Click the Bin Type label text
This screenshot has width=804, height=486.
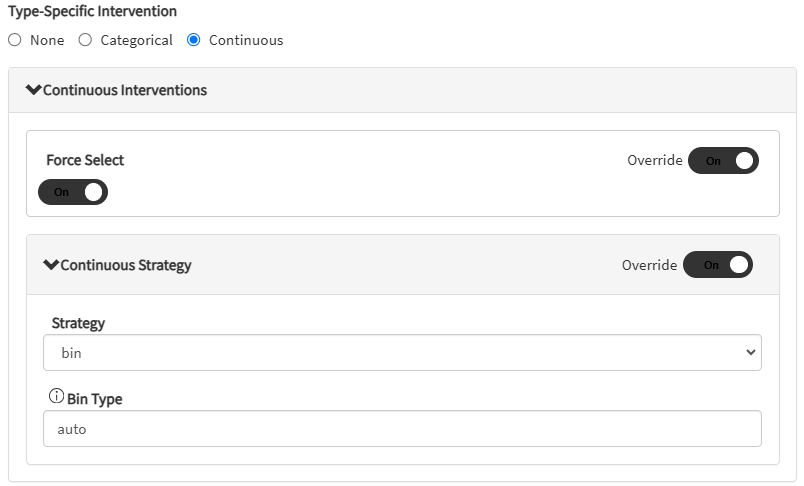pos(94,399)
